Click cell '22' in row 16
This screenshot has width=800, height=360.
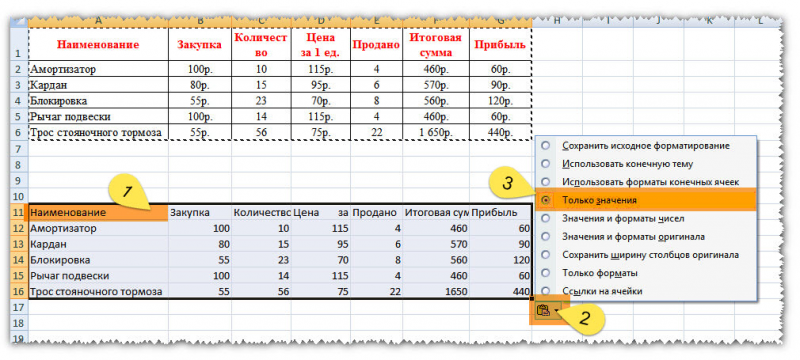pyautogui.click(x=377, y=292)
